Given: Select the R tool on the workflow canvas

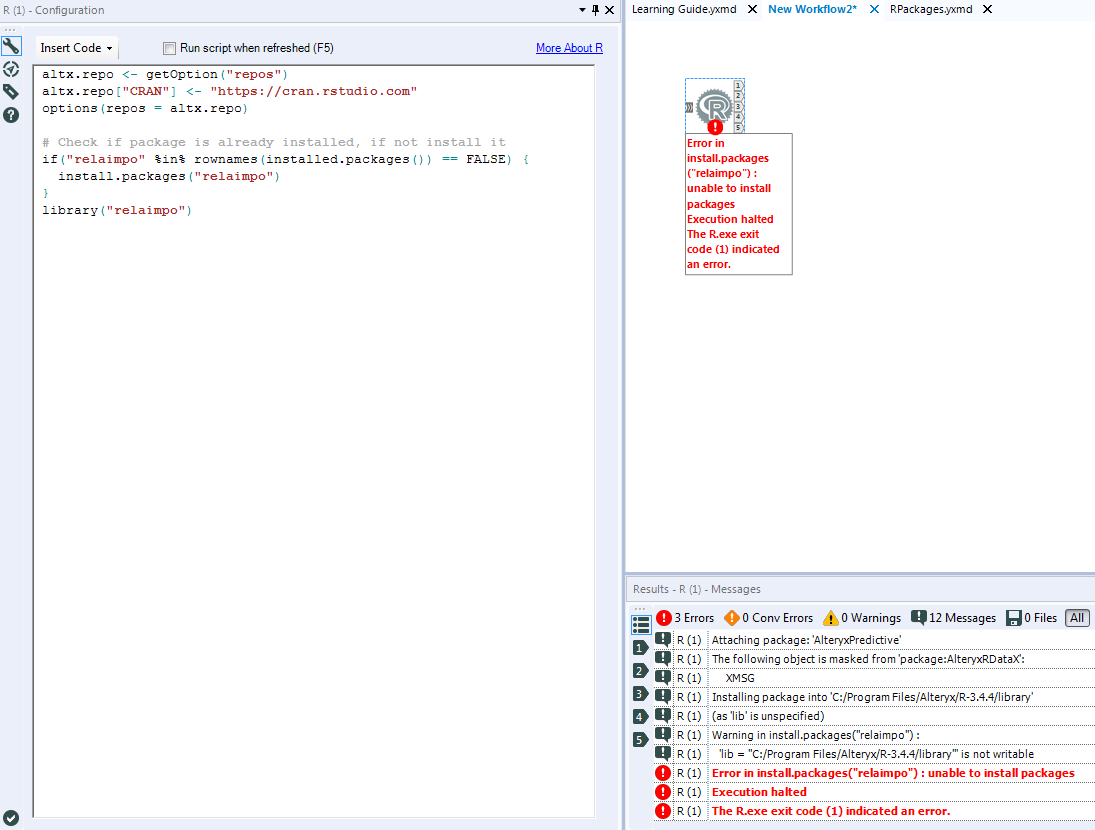Looking at the screenshot, I should (x=714, y=103).
